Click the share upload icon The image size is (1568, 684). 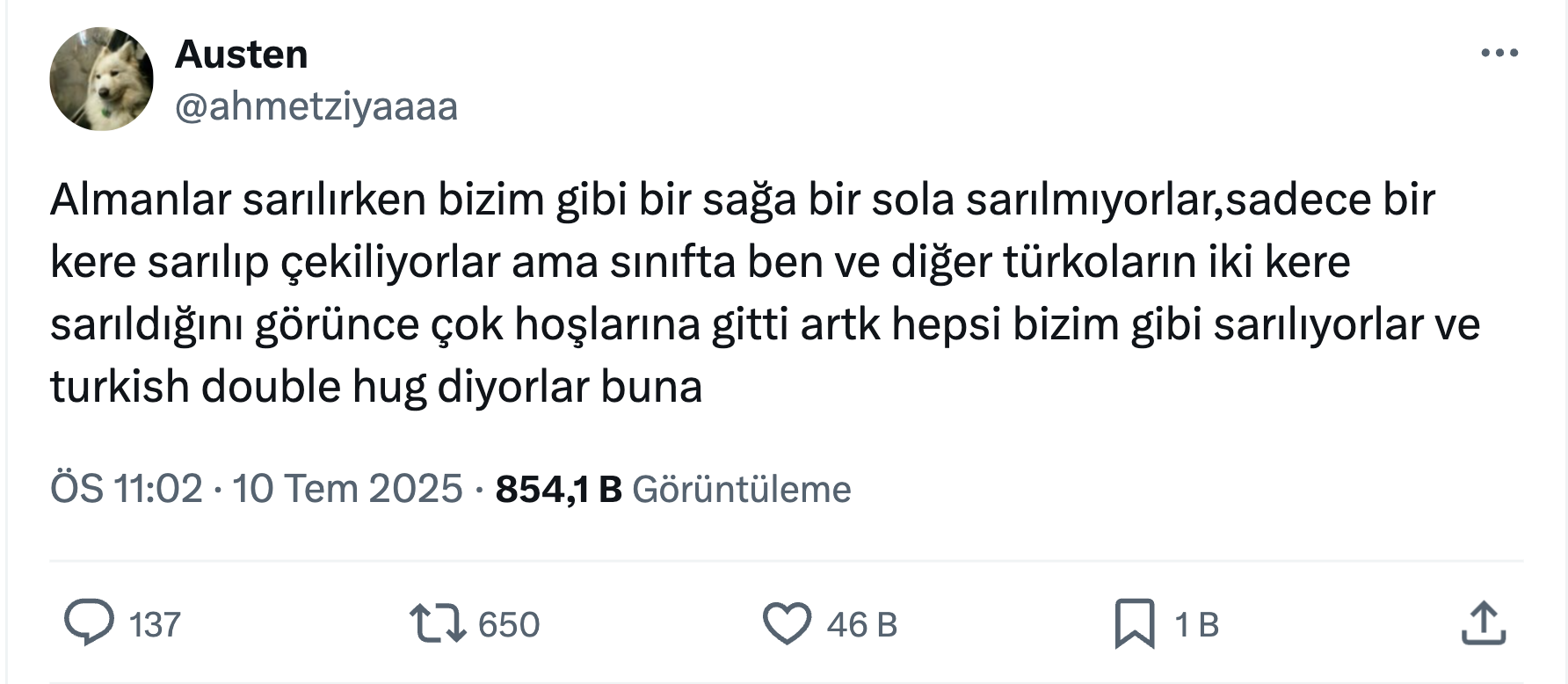tap(1484, 623)
